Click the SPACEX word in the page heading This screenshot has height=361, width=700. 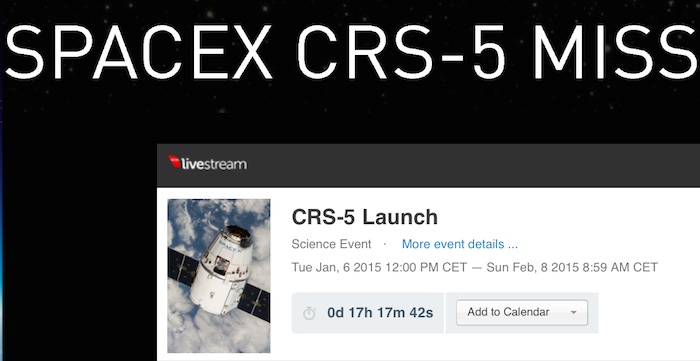click(x=138, y=52)
